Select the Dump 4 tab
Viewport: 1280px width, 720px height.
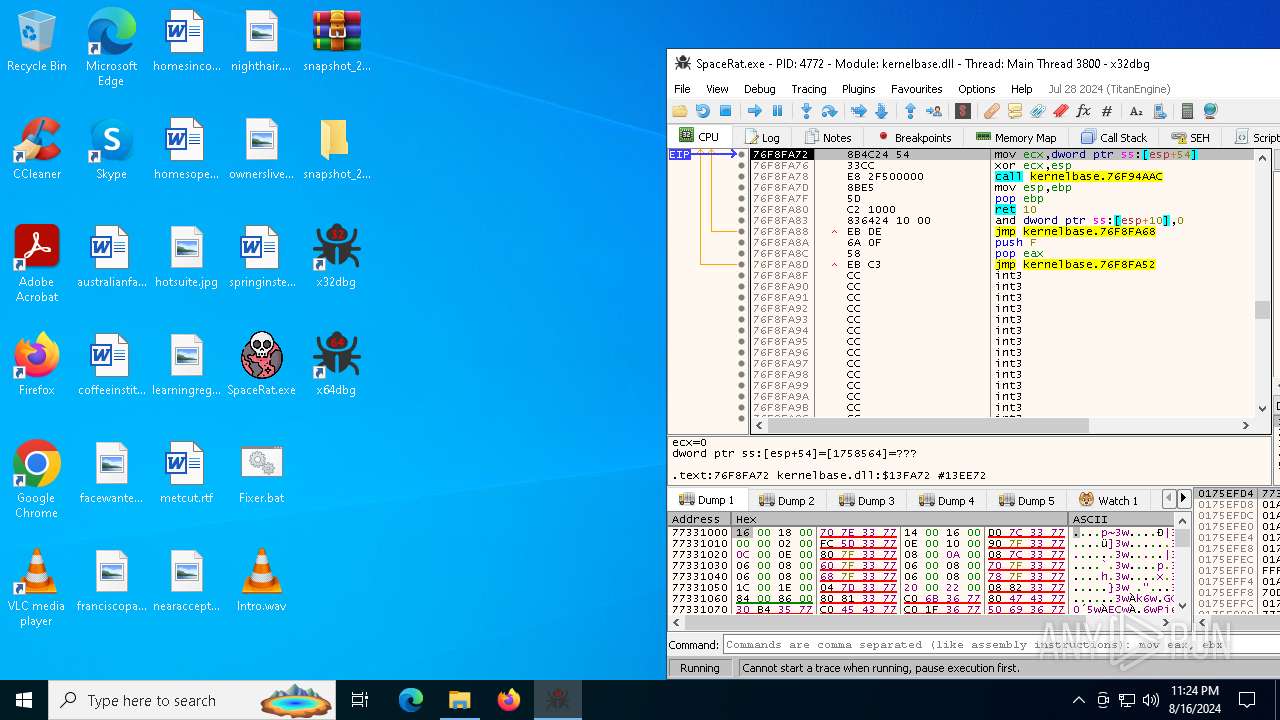[947, 500]
